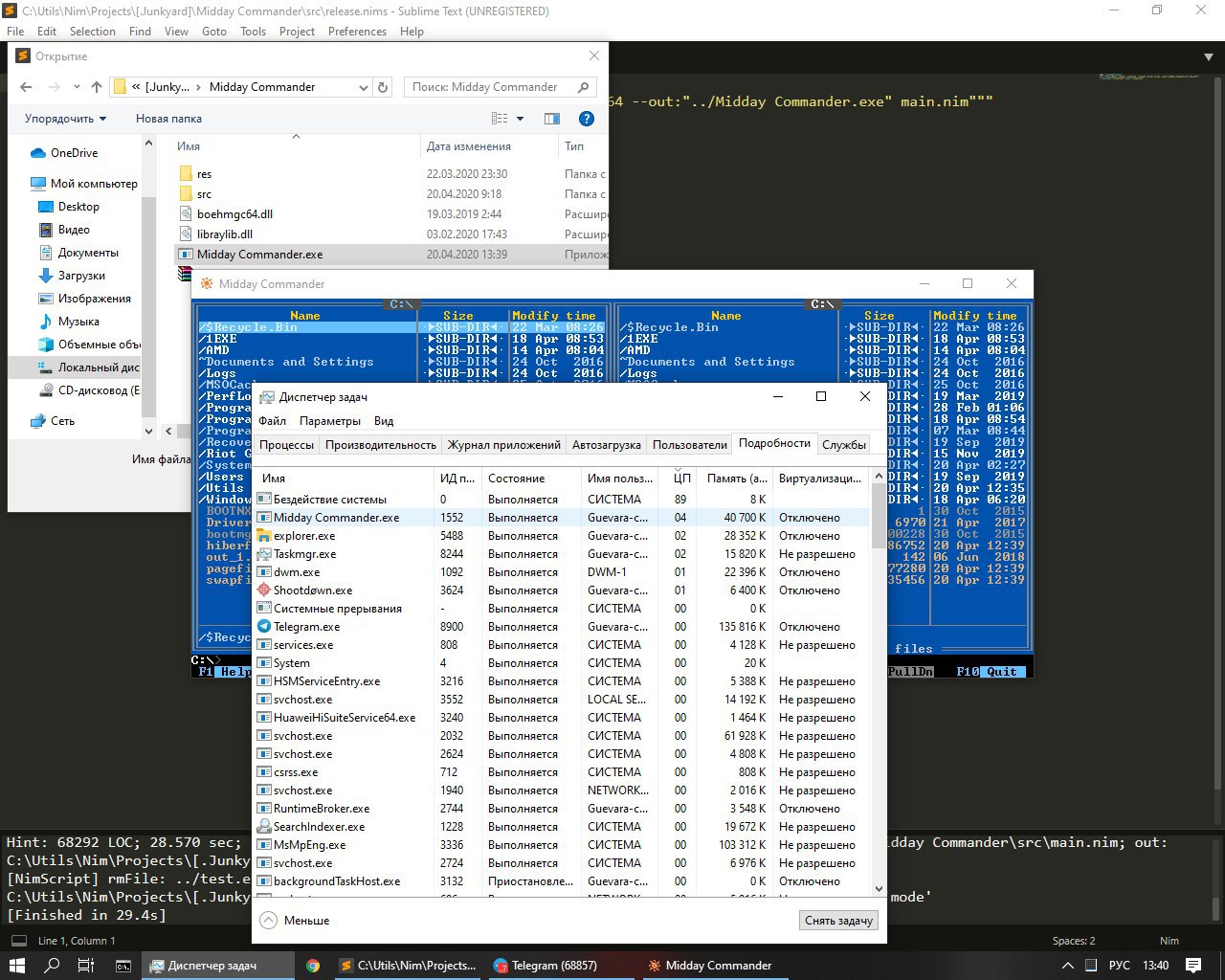Select the explorer.exe process row
1225x980 pixels.
pyautogui.click(x=562, y=536)
